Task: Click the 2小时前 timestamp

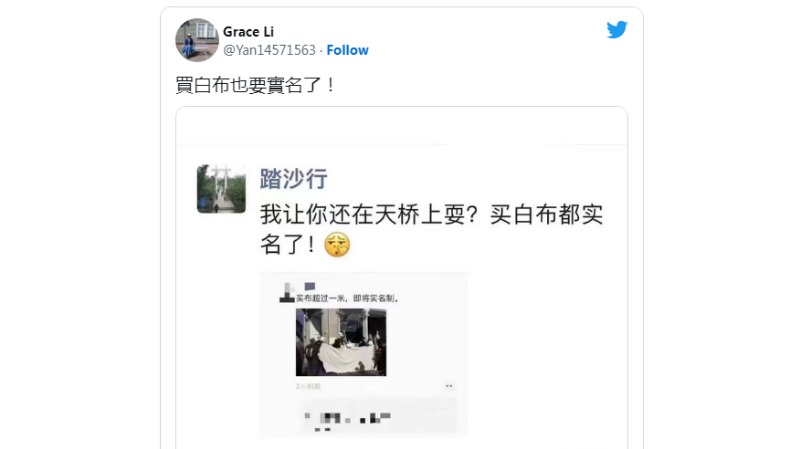Action: pos(308,386)
